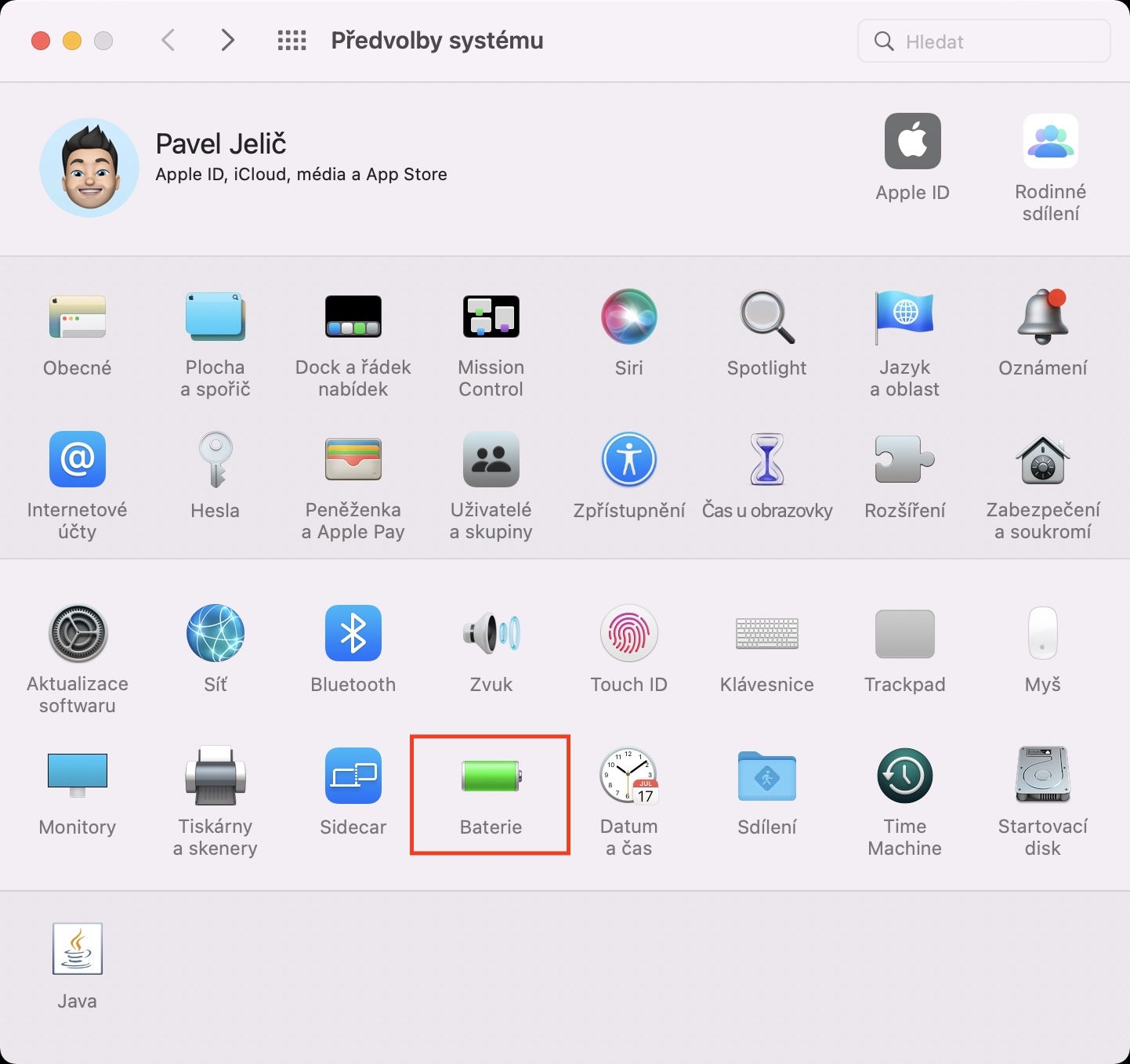Open Jazyk a oblast settings
Viewport: 1130px width, 1064px height.
pos(905,317)
